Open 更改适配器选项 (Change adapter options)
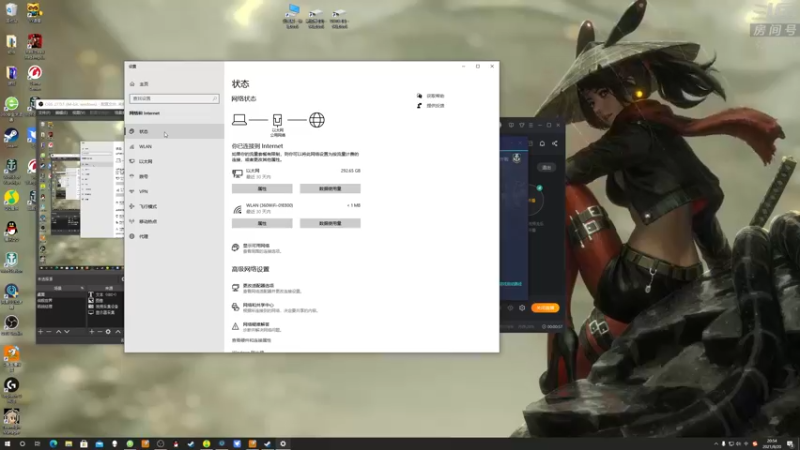Screen dimensions: 800x450 tap(266, 288)
